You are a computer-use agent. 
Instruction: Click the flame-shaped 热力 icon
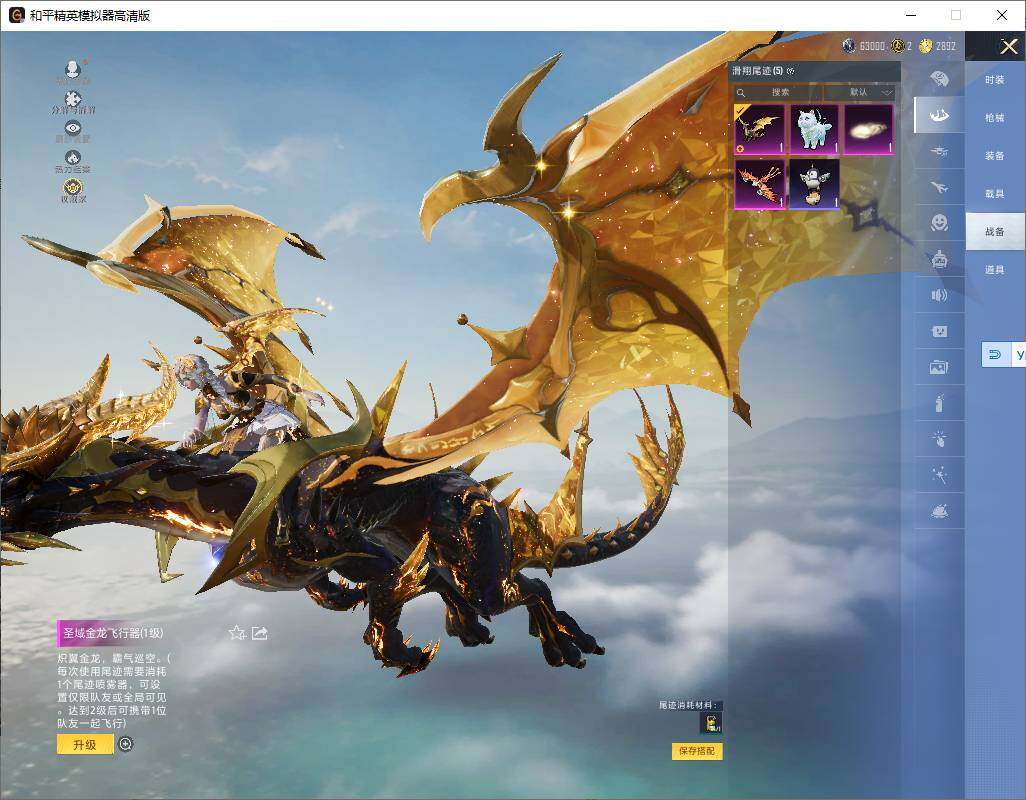(x=73, y=158)
